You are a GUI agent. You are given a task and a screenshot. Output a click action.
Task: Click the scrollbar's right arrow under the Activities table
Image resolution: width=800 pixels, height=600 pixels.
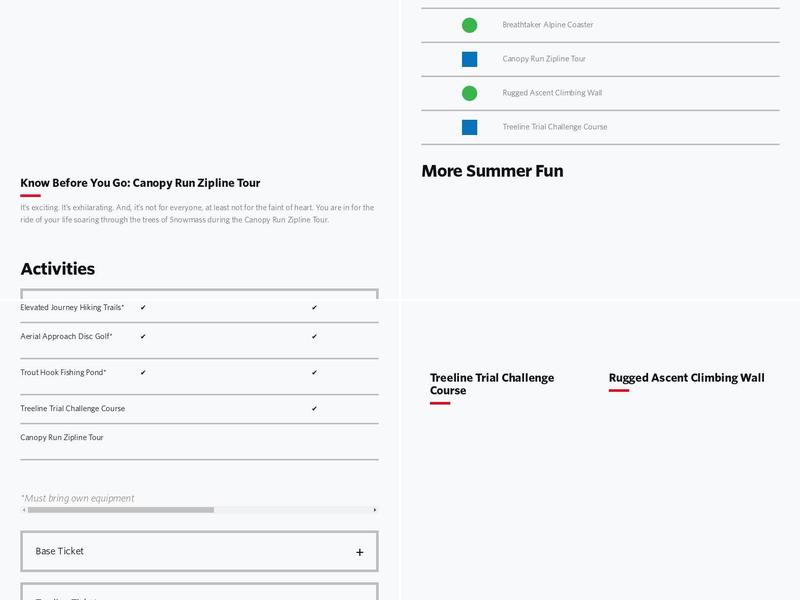(375, 510)
